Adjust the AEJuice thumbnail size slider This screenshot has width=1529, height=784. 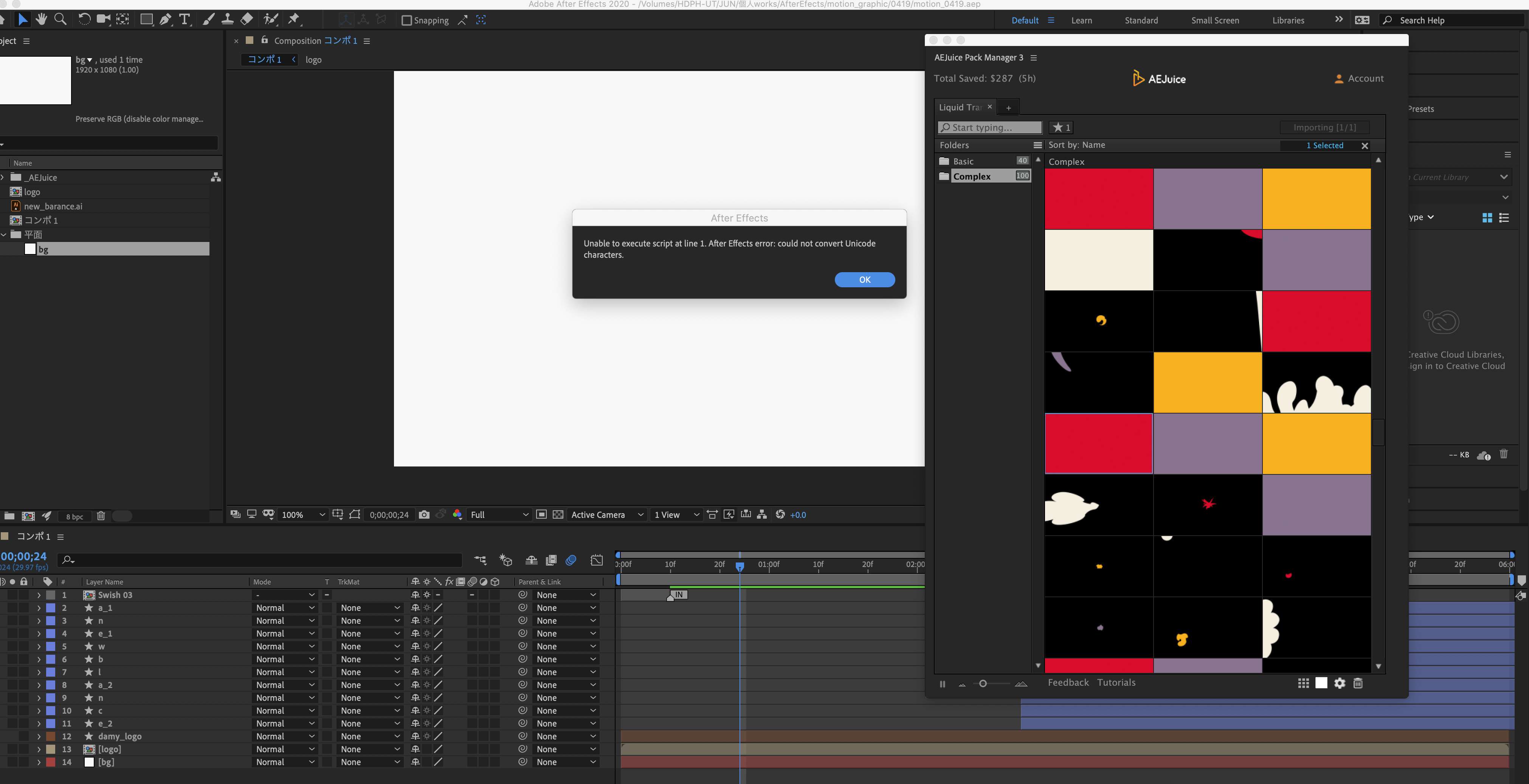click(983, 684)
